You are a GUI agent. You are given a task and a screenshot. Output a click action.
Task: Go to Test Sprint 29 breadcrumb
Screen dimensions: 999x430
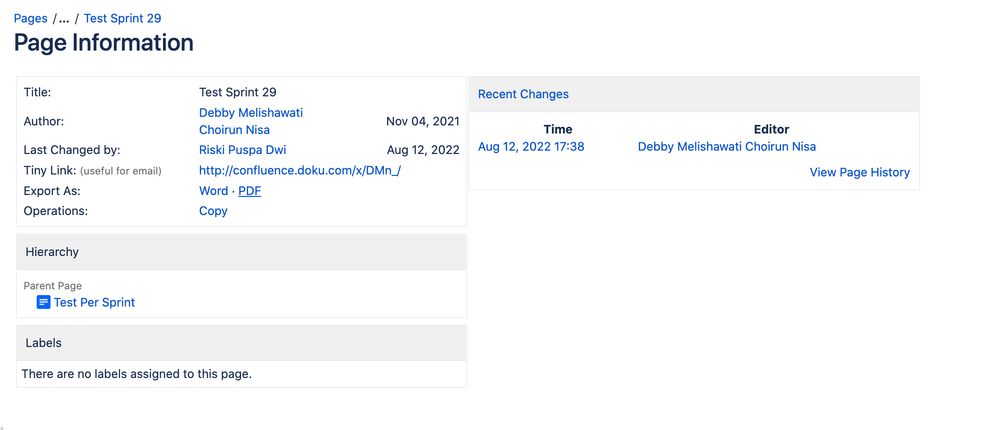[122, 18]
